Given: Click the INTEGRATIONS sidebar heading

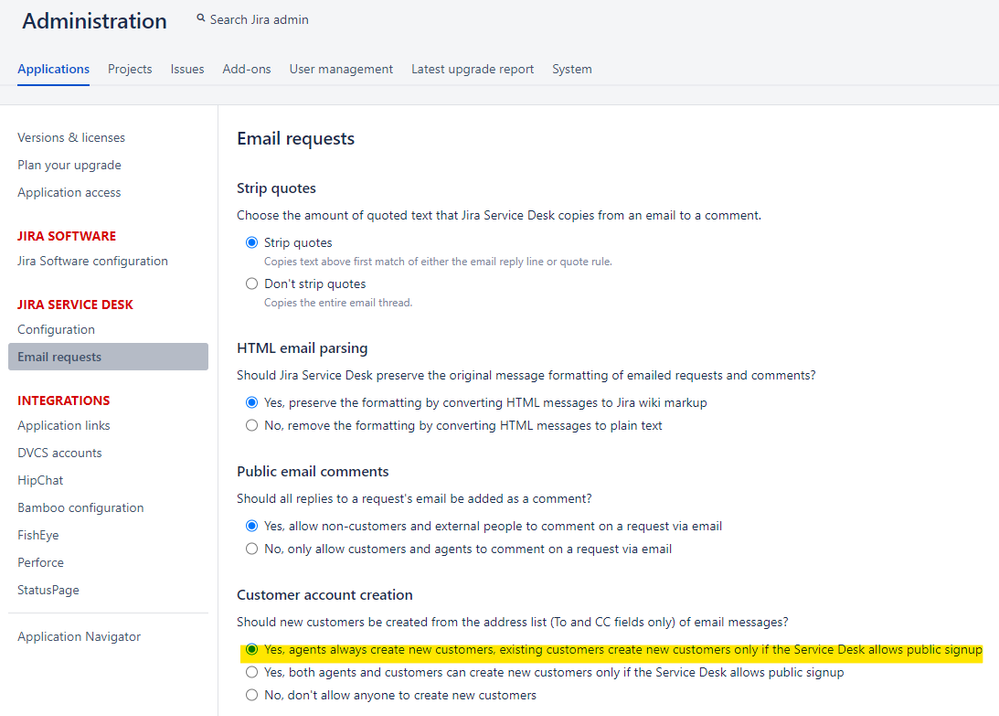Looking at the screenshot, I should [64, 401].
